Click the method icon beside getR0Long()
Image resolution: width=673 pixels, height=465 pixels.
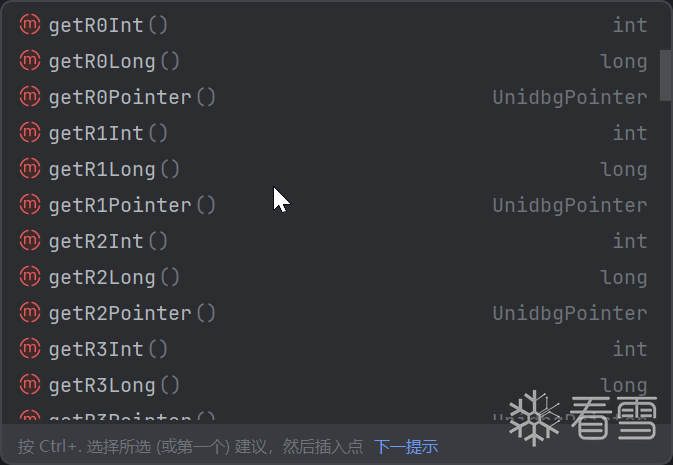pos(30,61)
